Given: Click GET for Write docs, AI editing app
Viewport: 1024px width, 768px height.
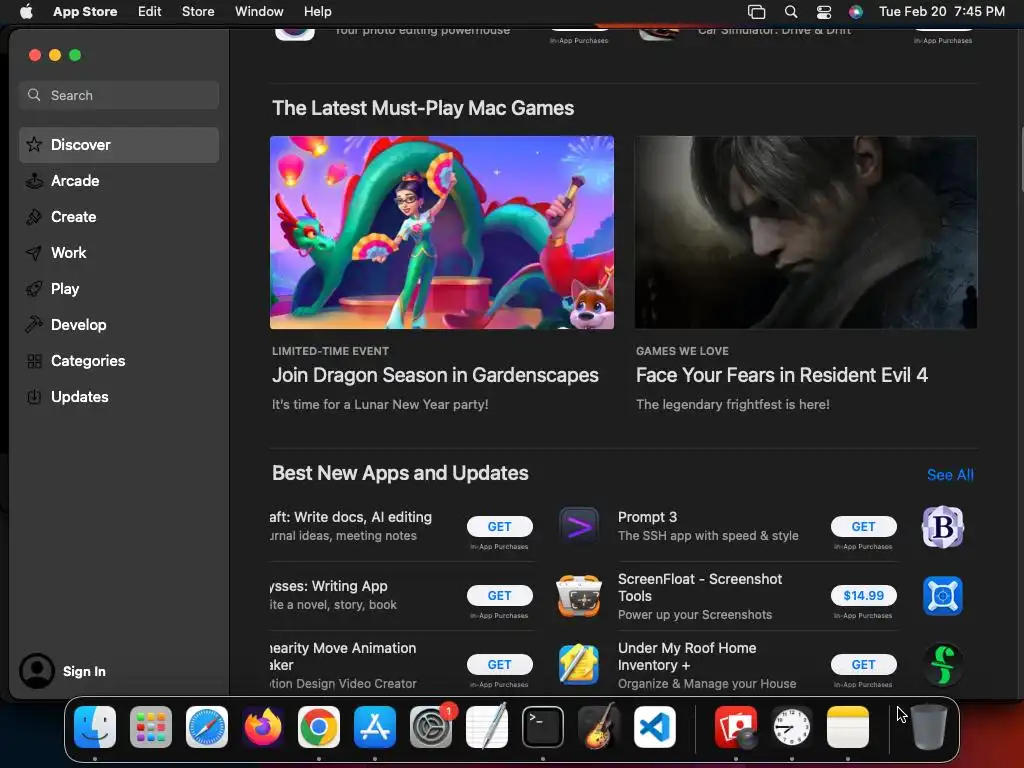Looking at the screenshot, I should [500, 526].
